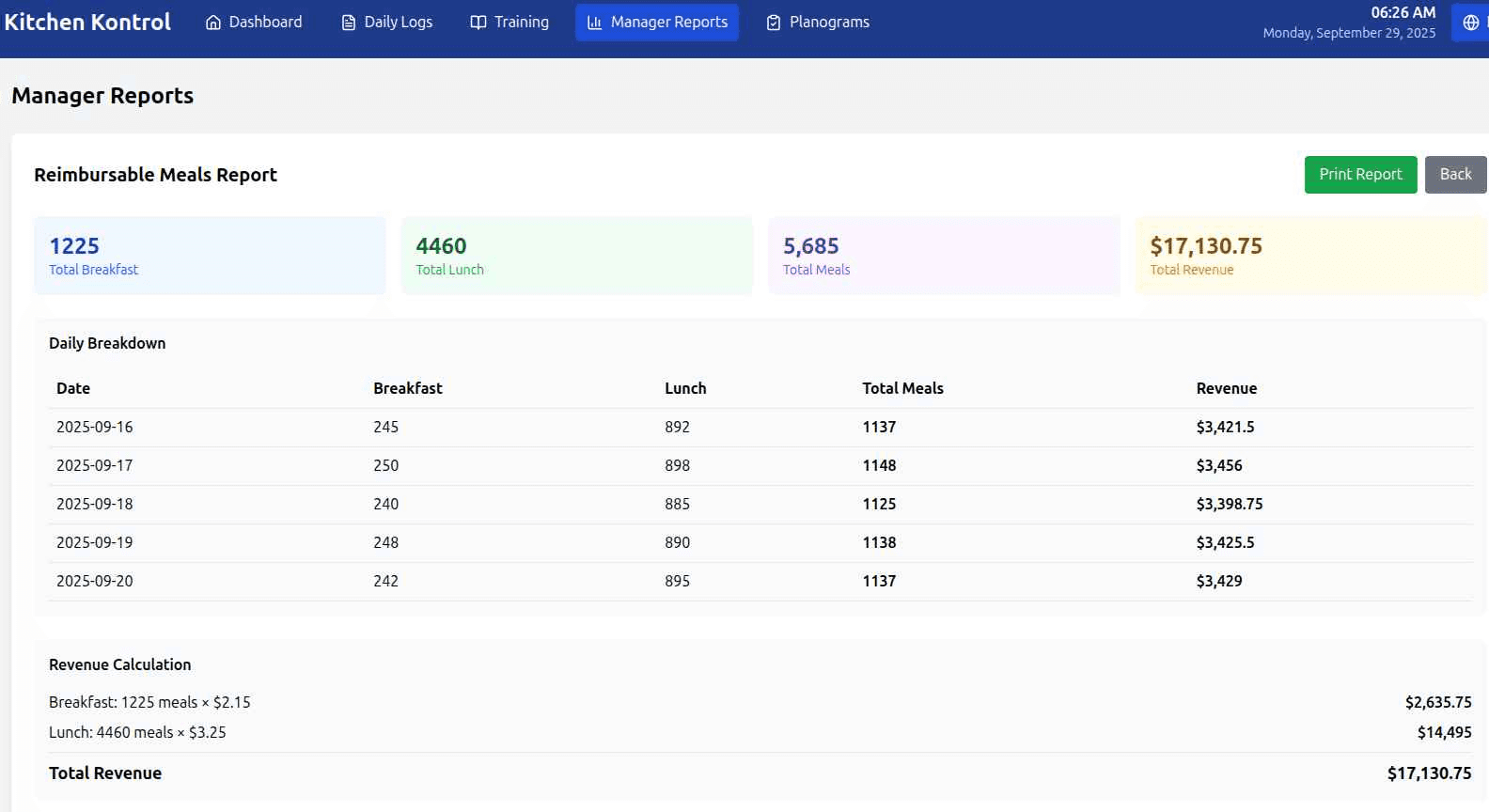Select the Total Breakfast summary card

click(x=210, y=256)
